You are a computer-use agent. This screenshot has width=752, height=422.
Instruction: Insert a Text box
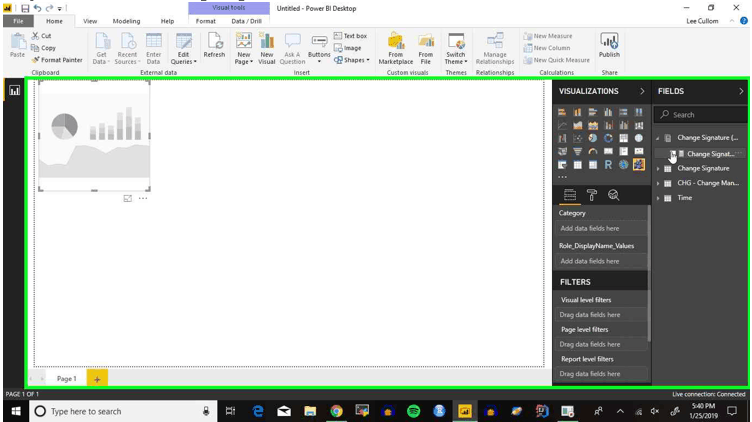point(350,36)
